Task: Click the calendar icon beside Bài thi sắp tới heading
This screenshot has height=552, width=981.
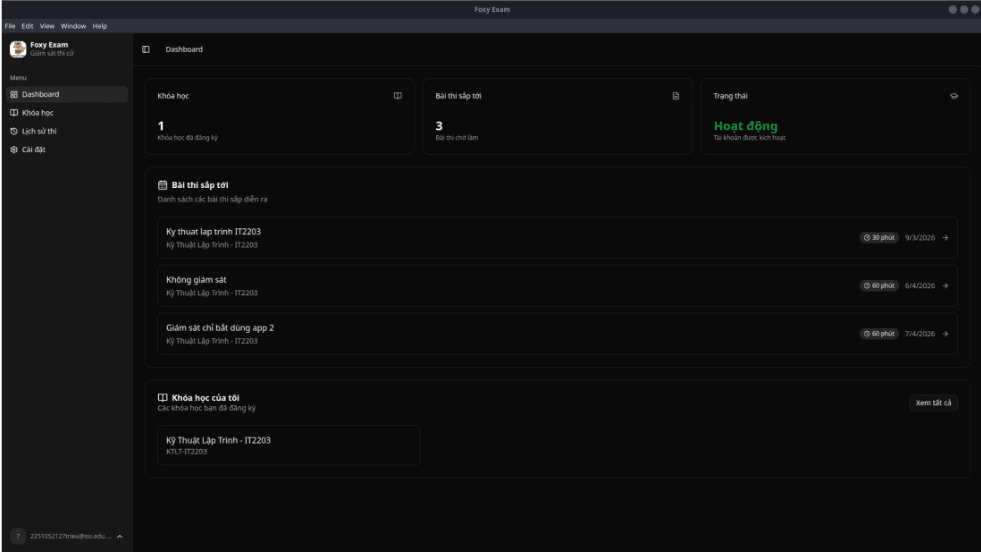Action: pyautogui.click(x=163, y=185)
